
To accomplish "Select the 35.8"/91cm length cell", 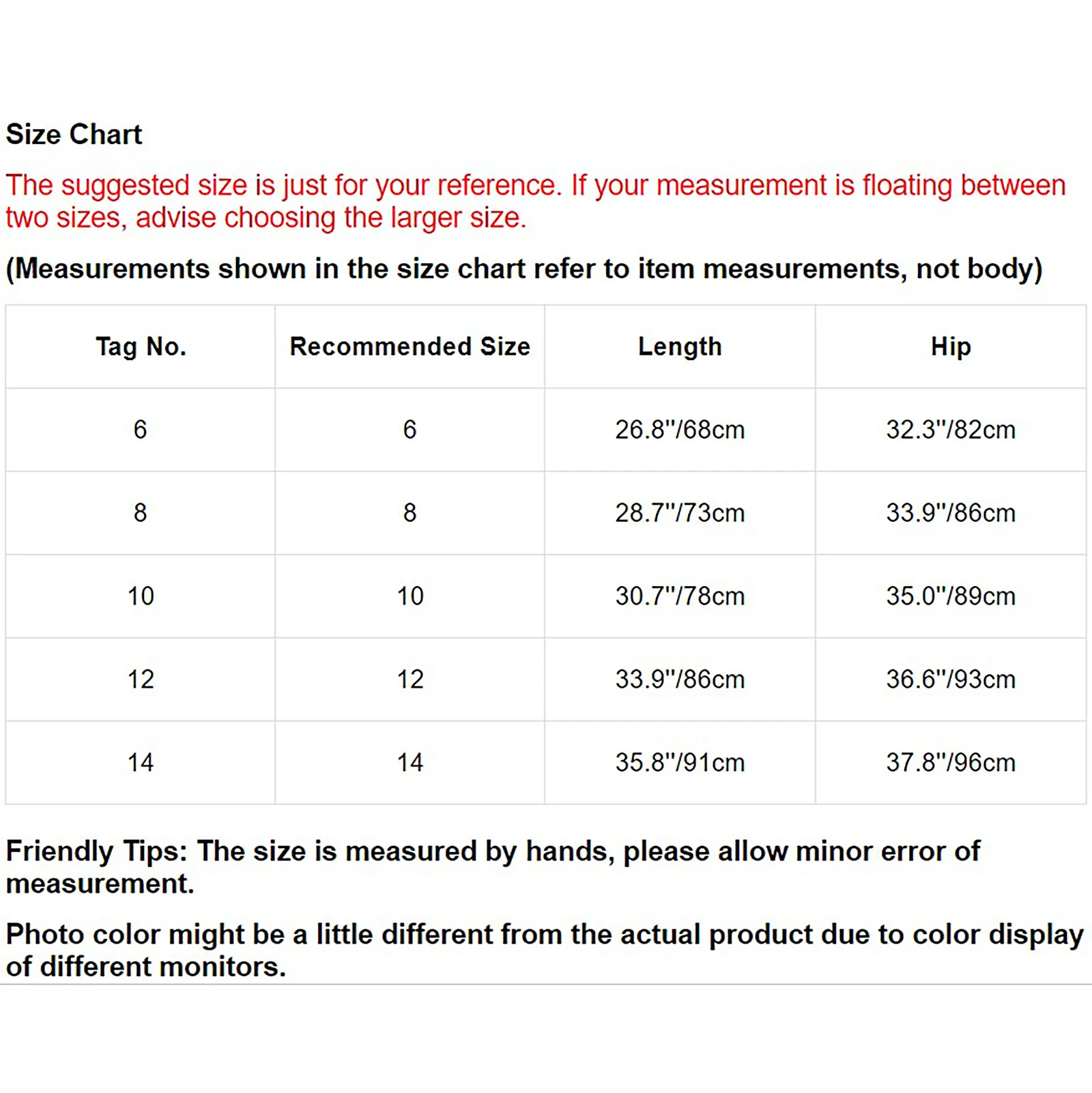I will click(x=680, y=763).
